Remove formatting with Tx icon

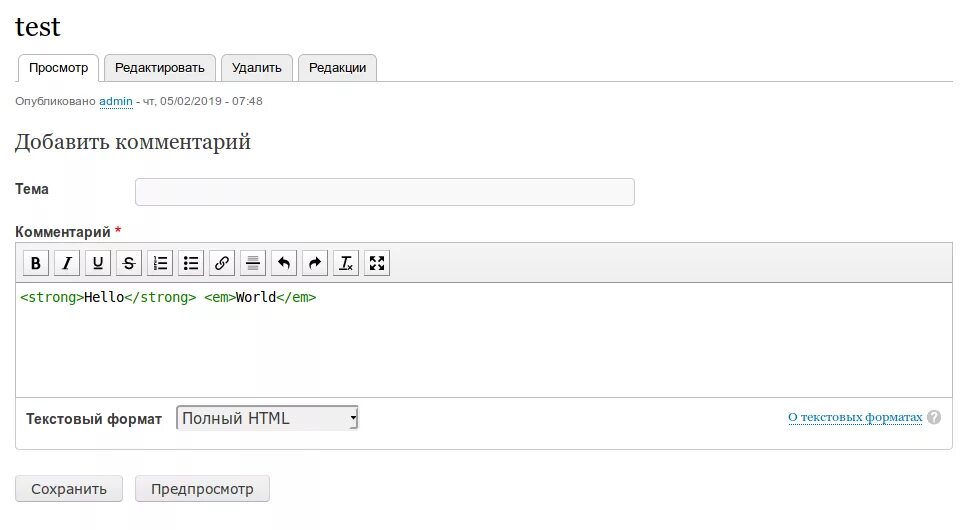[346, 263]
